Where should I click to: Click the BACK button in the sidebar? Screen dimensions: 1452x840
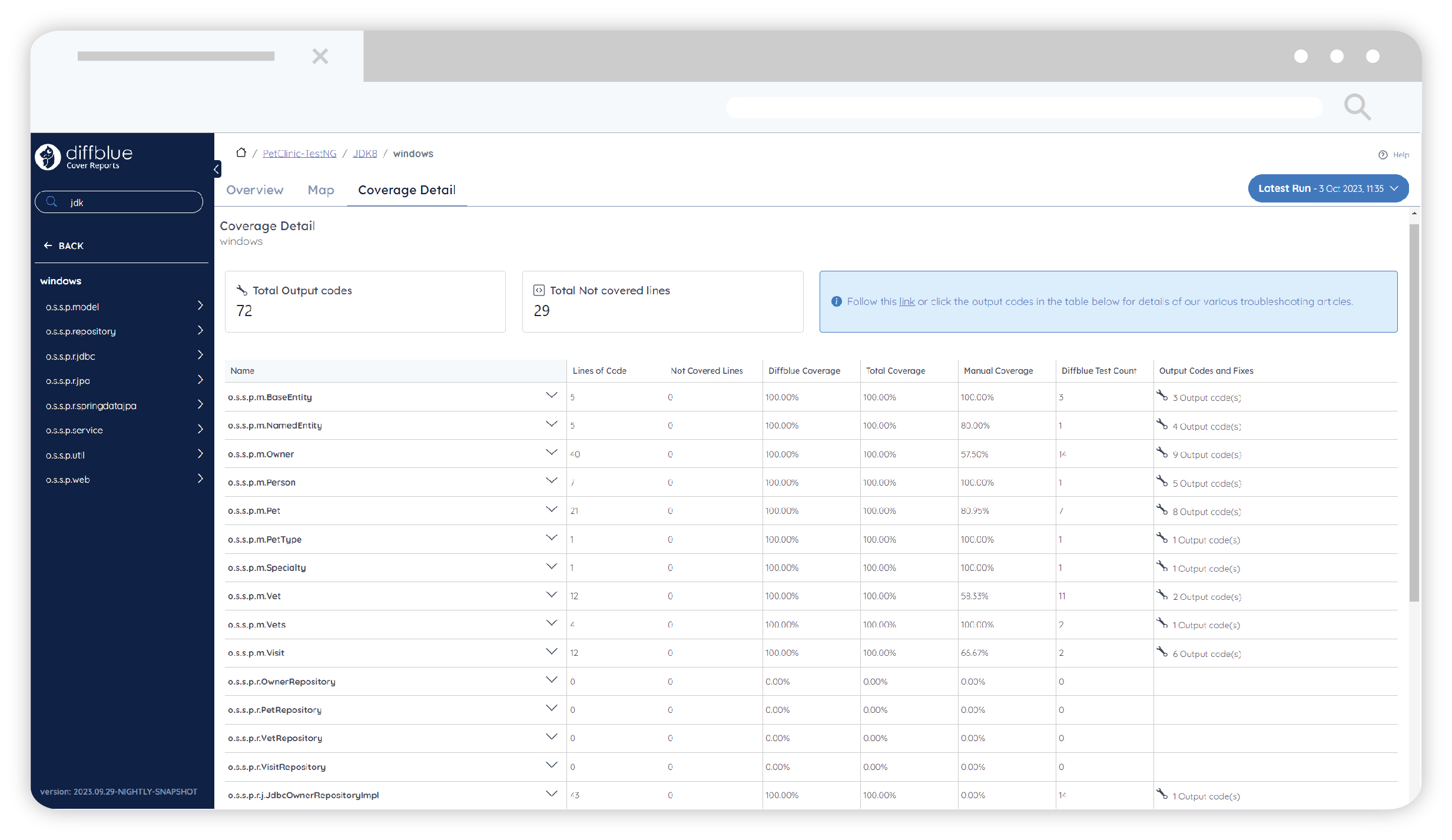(x=64, y=246)
